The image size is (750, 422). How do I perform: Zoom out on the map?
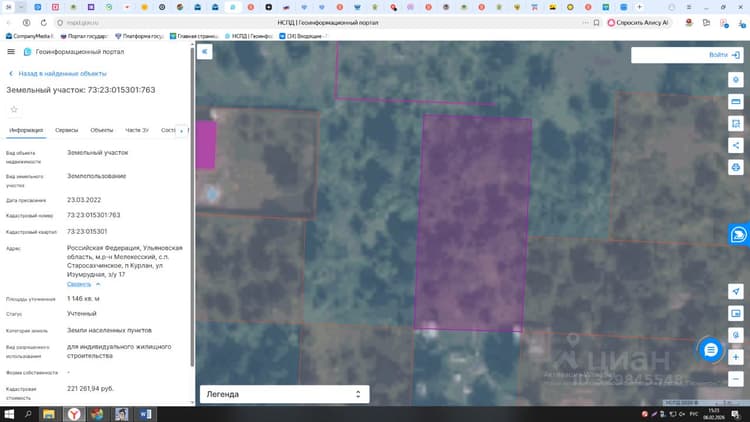pos(736,379)
